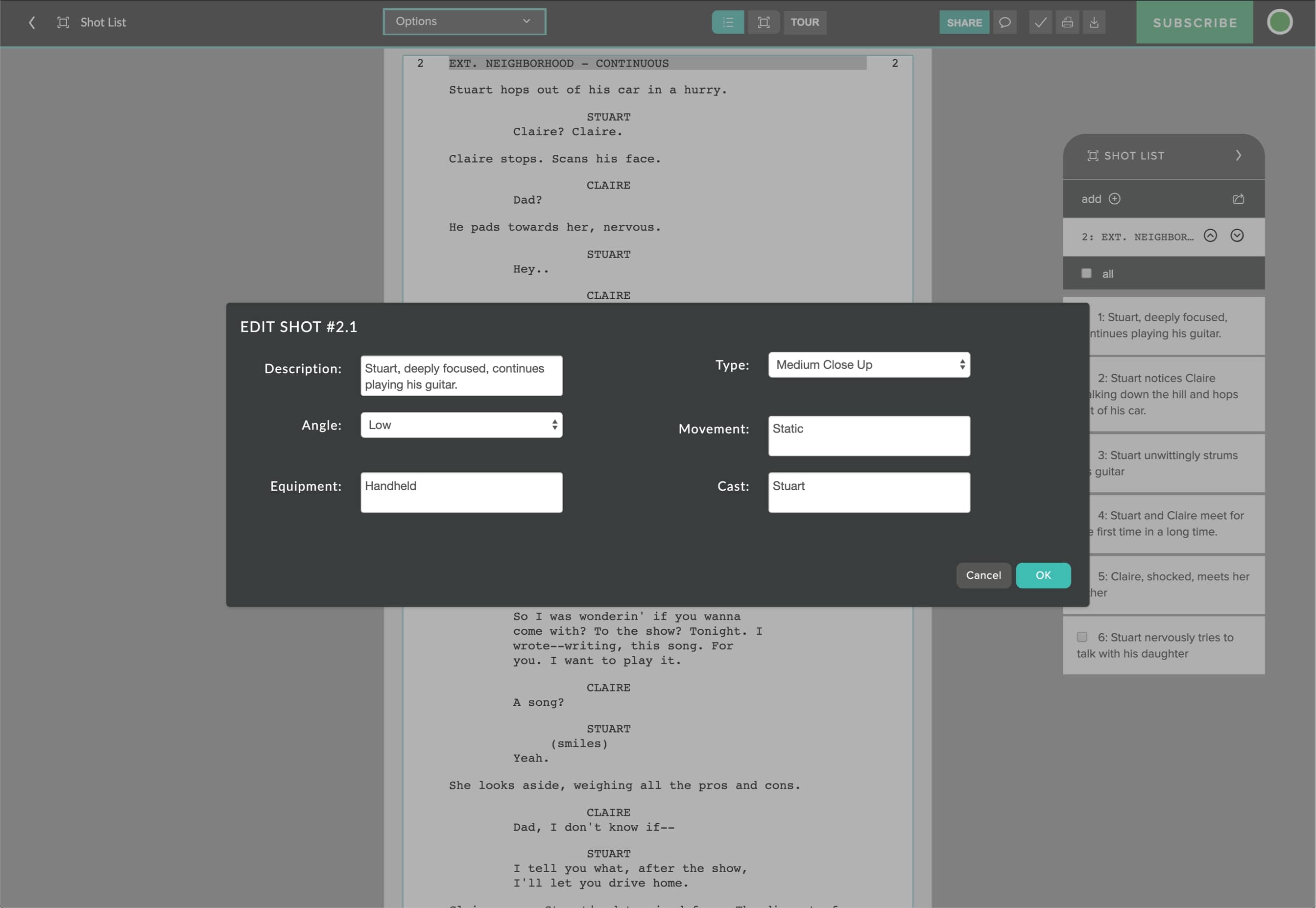This screenshot has width=1316, height=908.
Task: Click the checkmark approval icon
Action: 1039,22
